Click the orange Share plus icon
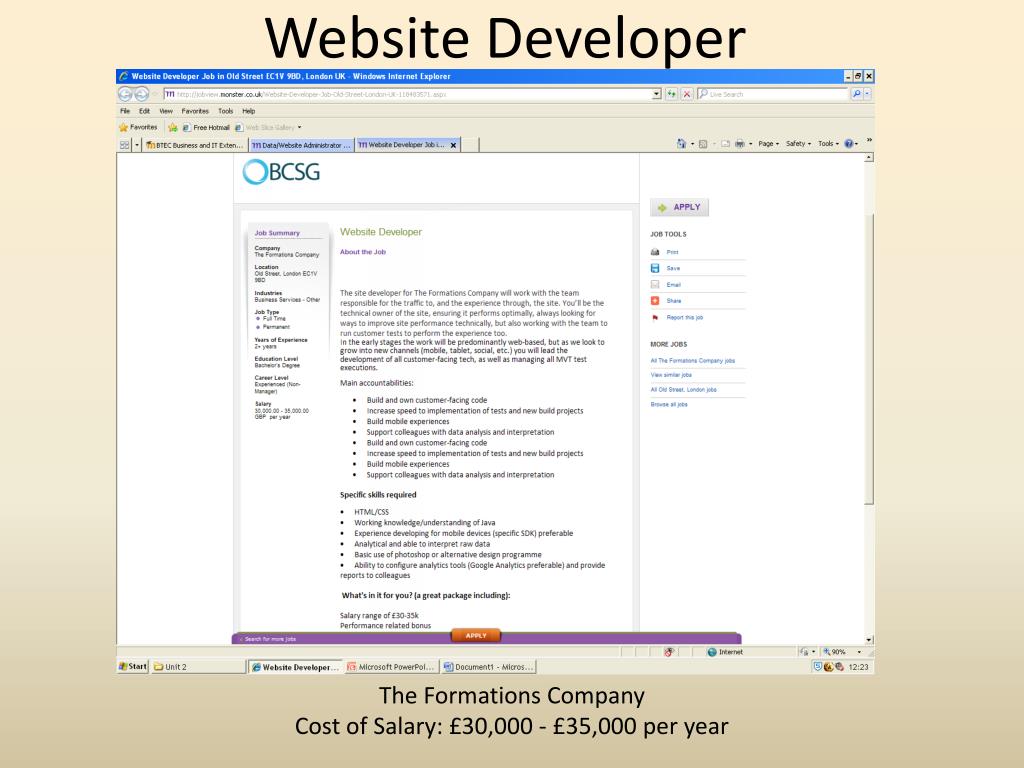This screenshot has width=1024, height=768. pos(655,301)
